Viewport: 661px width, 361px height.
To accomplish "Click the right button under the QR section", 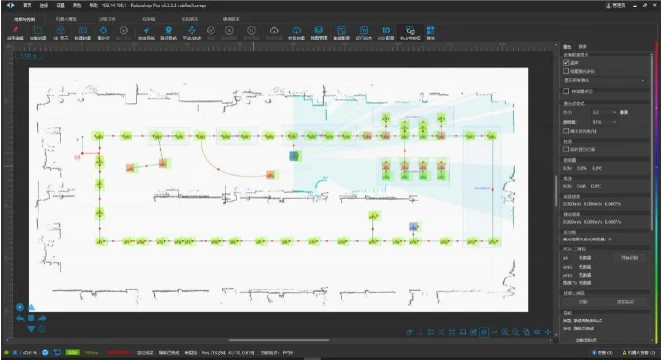I will (x=625, y=302).
